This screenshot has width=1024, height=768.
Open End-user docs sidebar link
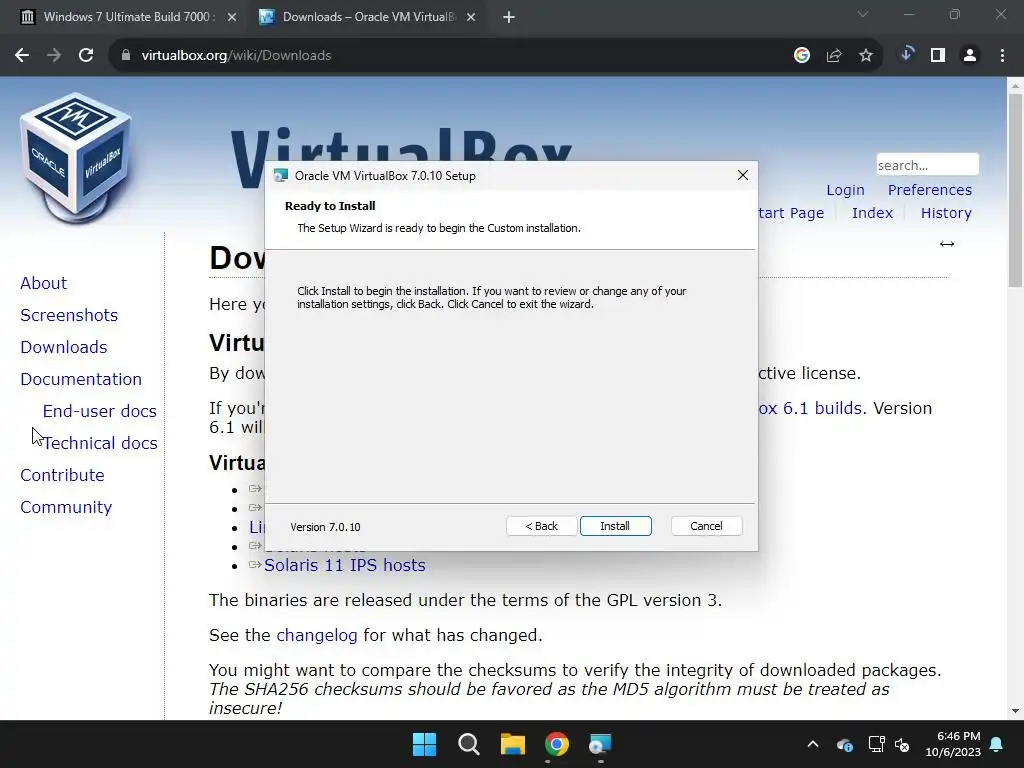(99, 411)
